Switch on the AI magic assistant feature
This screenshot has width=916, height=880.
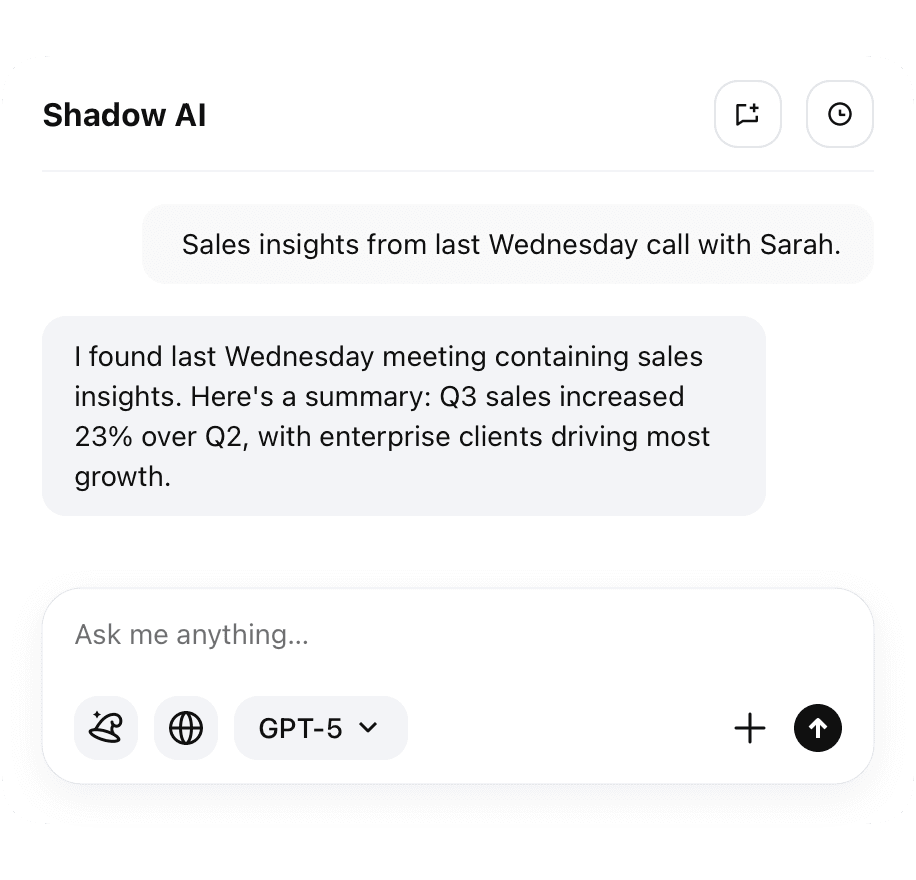[105, 728]
